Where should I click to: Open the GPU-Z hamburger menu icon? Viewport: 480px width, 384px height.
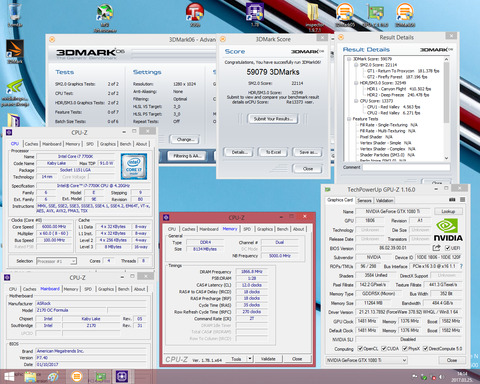coord(462,200)
